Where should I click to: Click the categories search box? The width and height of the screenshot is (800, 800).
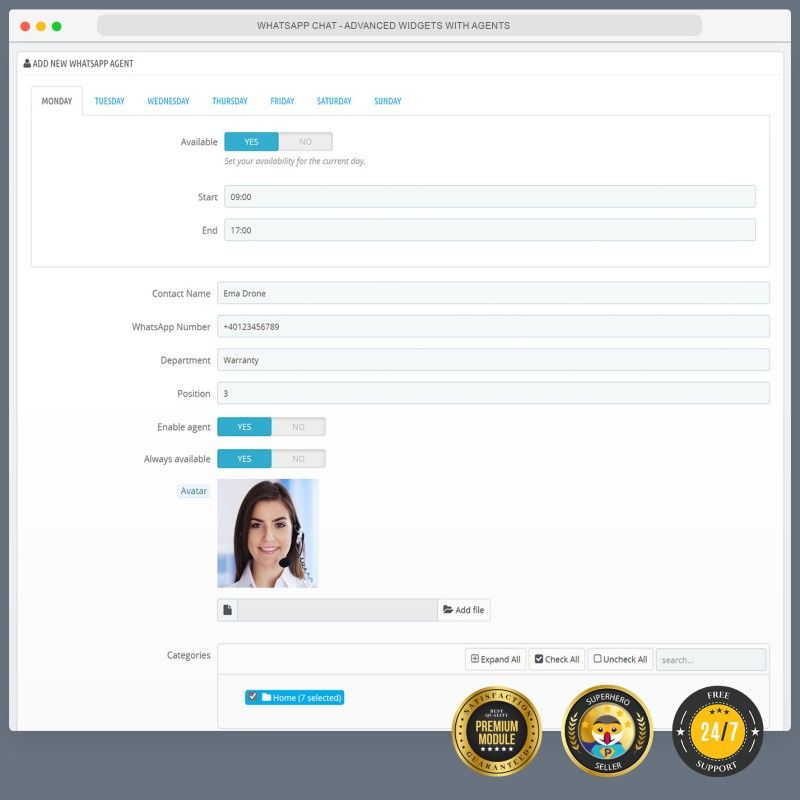(x=711, y=660)
